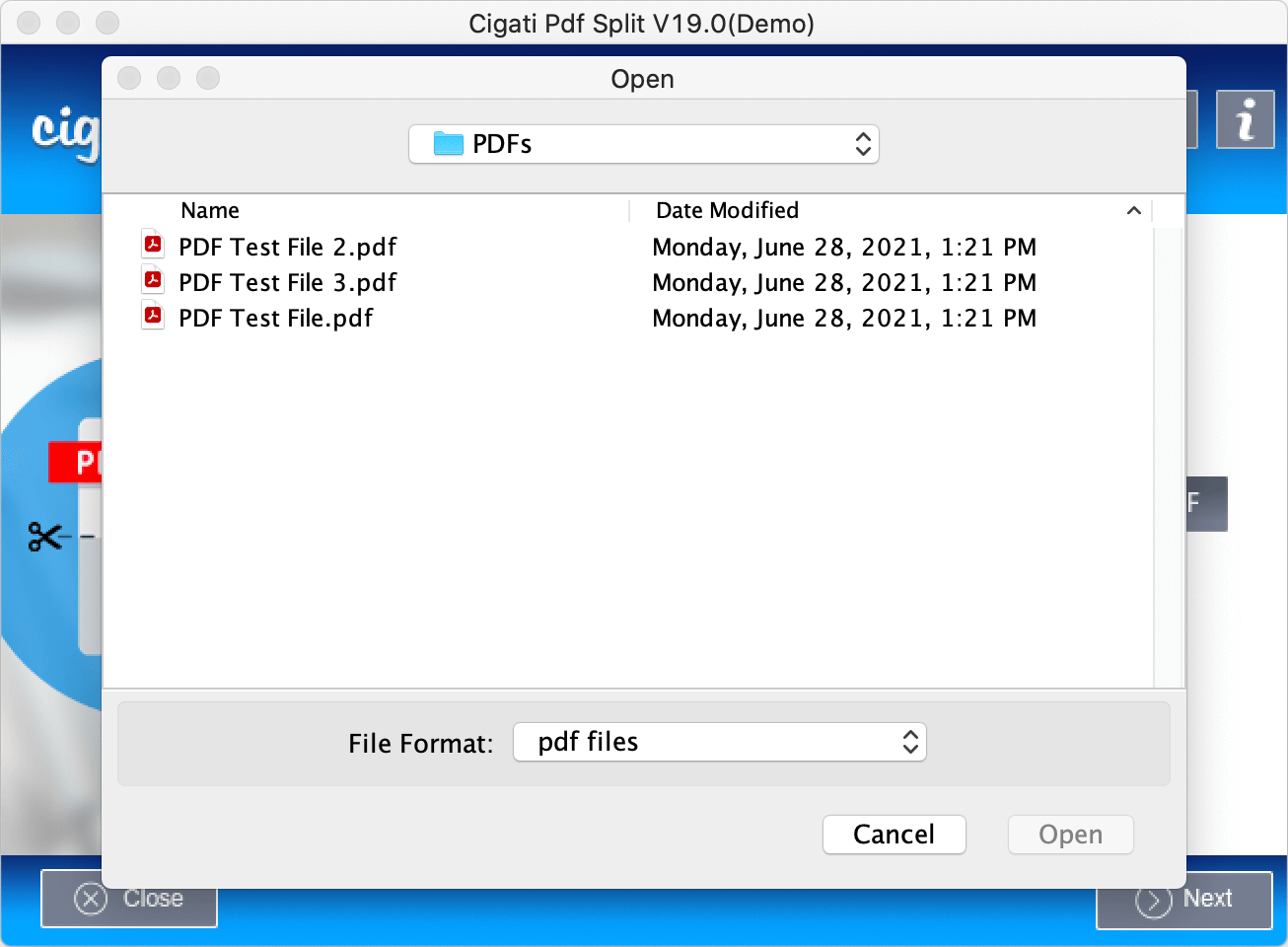Select the file PDF Test File 3.pdf
The width and height of the screenshot is (1288, 947).
[x=287, y=282]
